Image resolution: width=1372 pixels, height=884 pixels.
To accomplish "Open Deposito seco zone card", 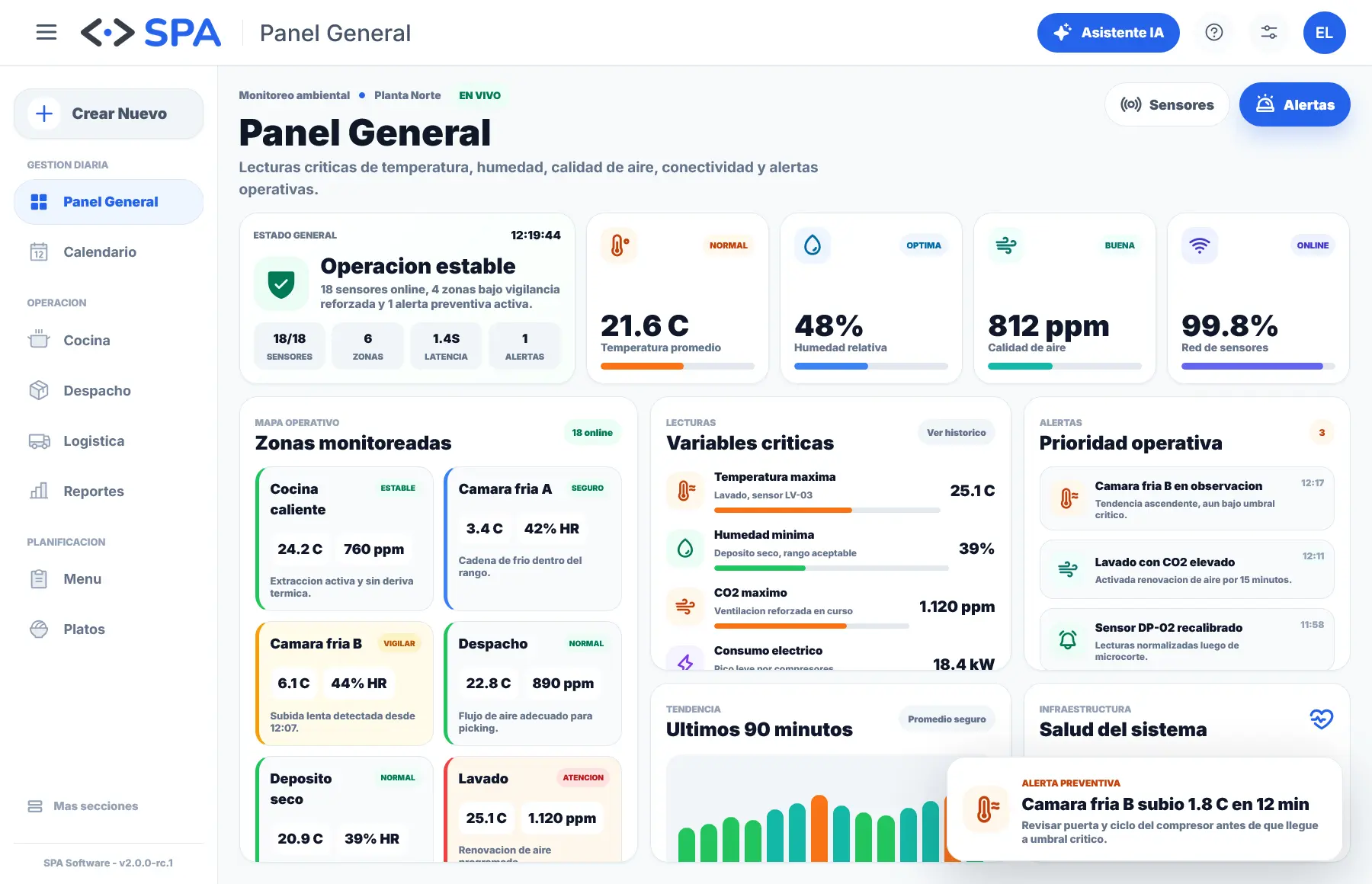I will 345,809.
